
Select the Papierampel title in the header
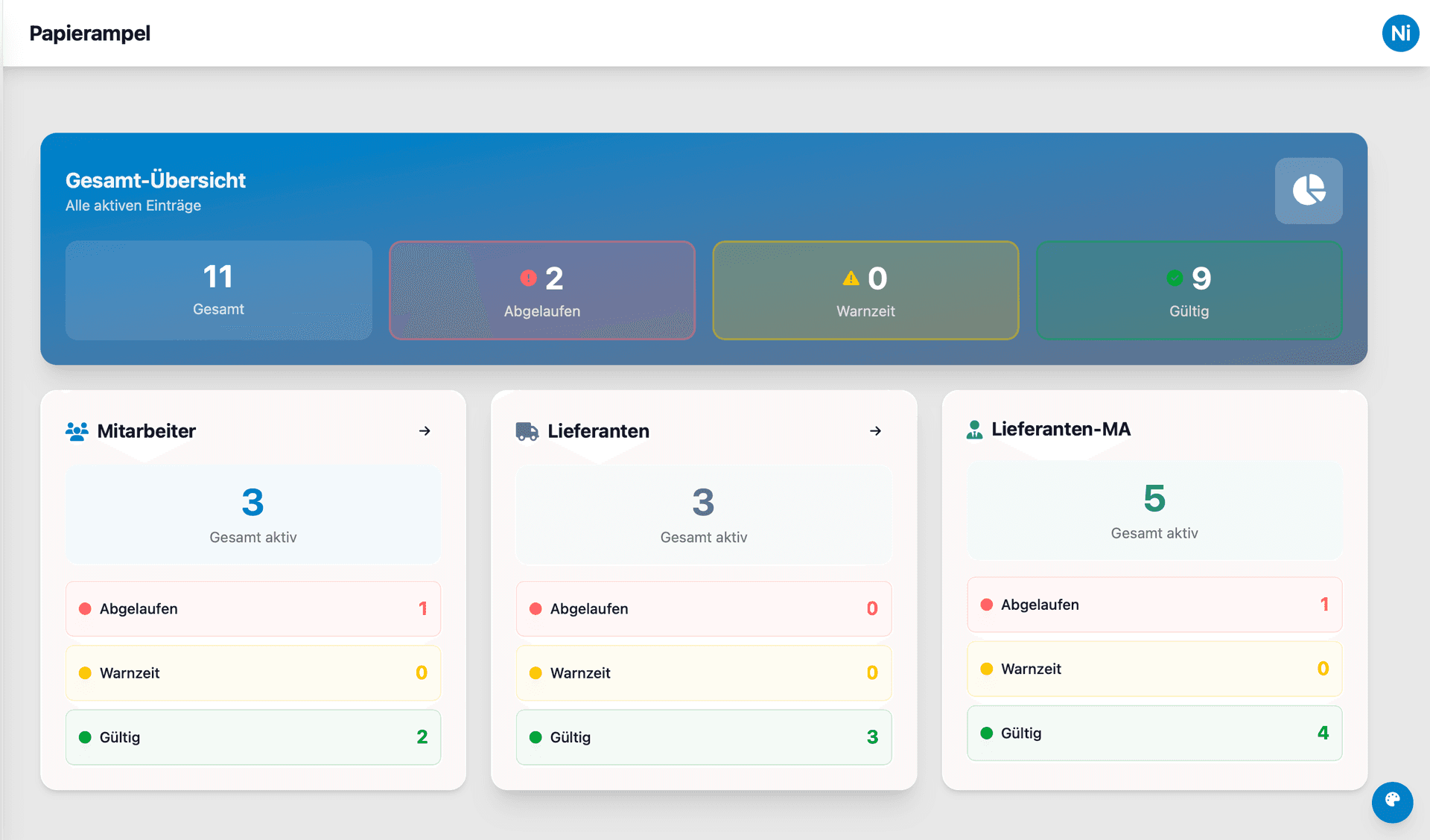pyautogui.click(x=89, y=33)
